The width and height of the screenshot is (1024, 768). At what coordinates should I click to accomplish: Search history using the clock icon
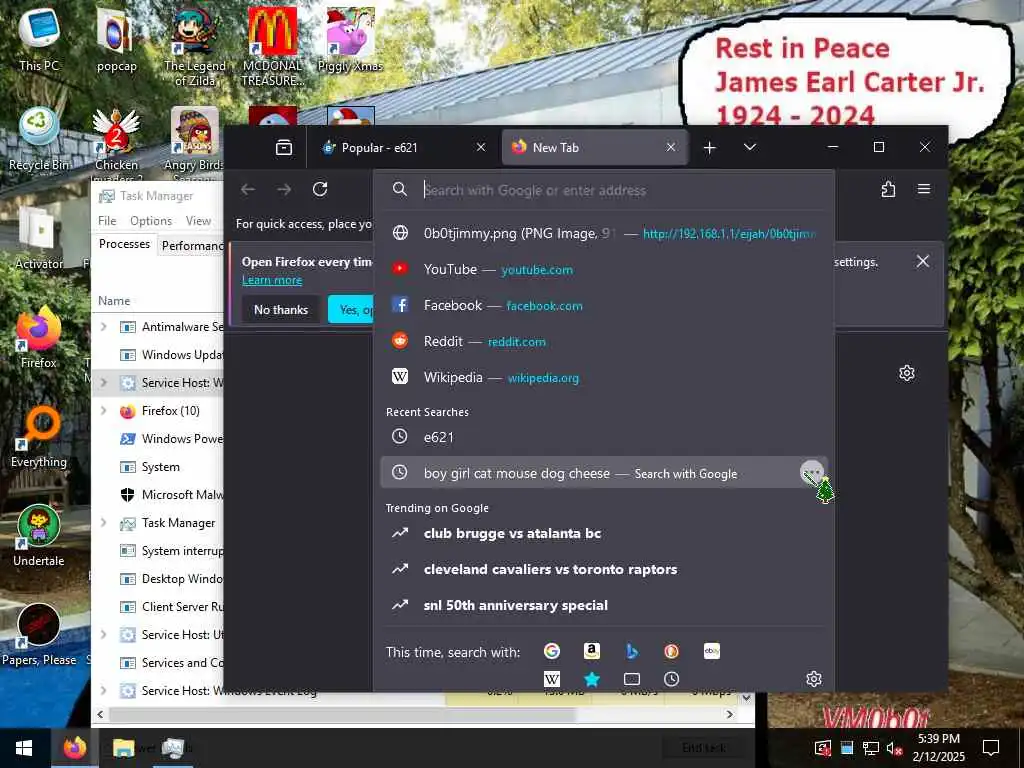pos(671,679)
